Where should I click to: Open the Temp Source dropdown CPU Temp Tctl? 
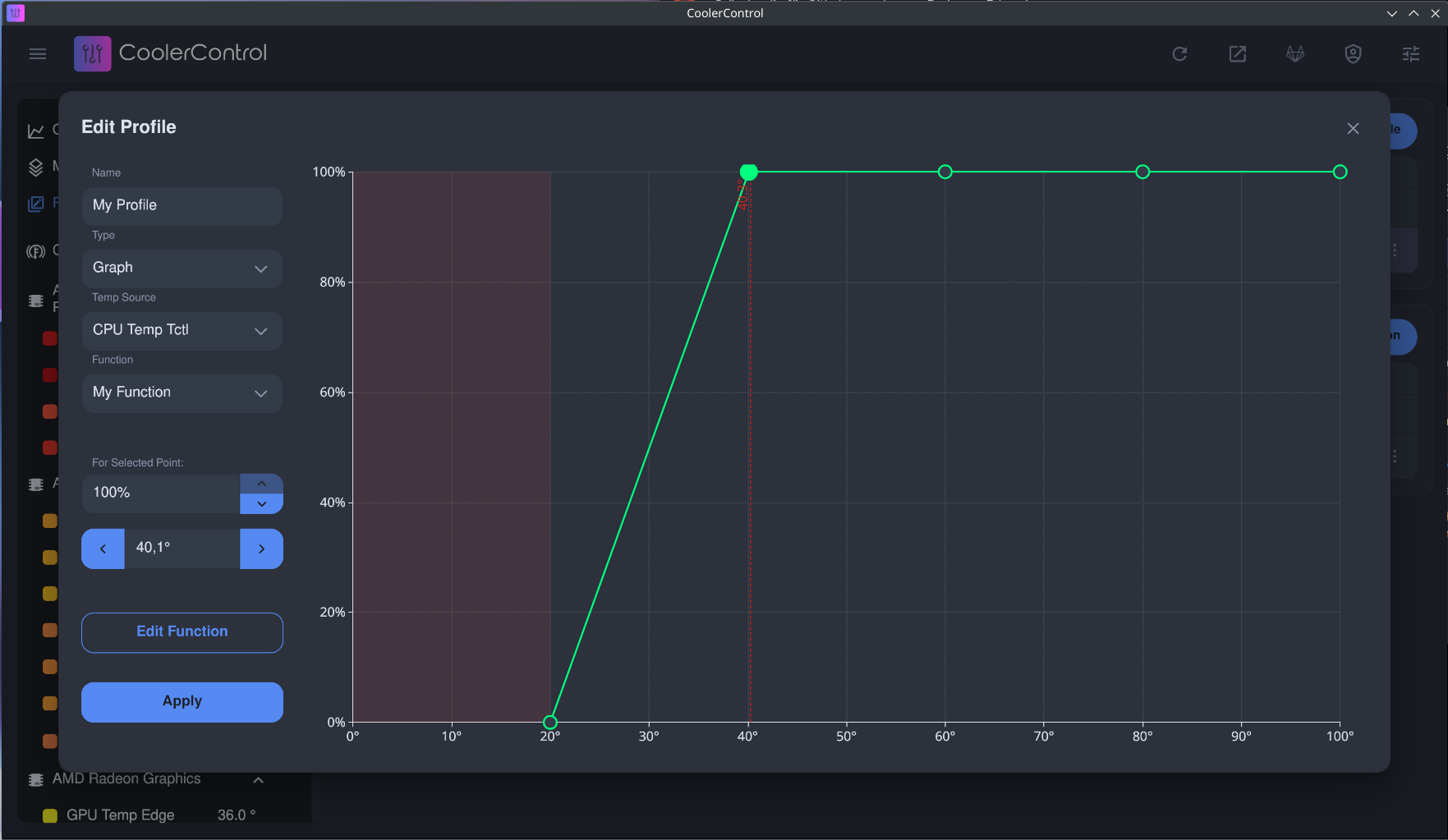[182, 331]
